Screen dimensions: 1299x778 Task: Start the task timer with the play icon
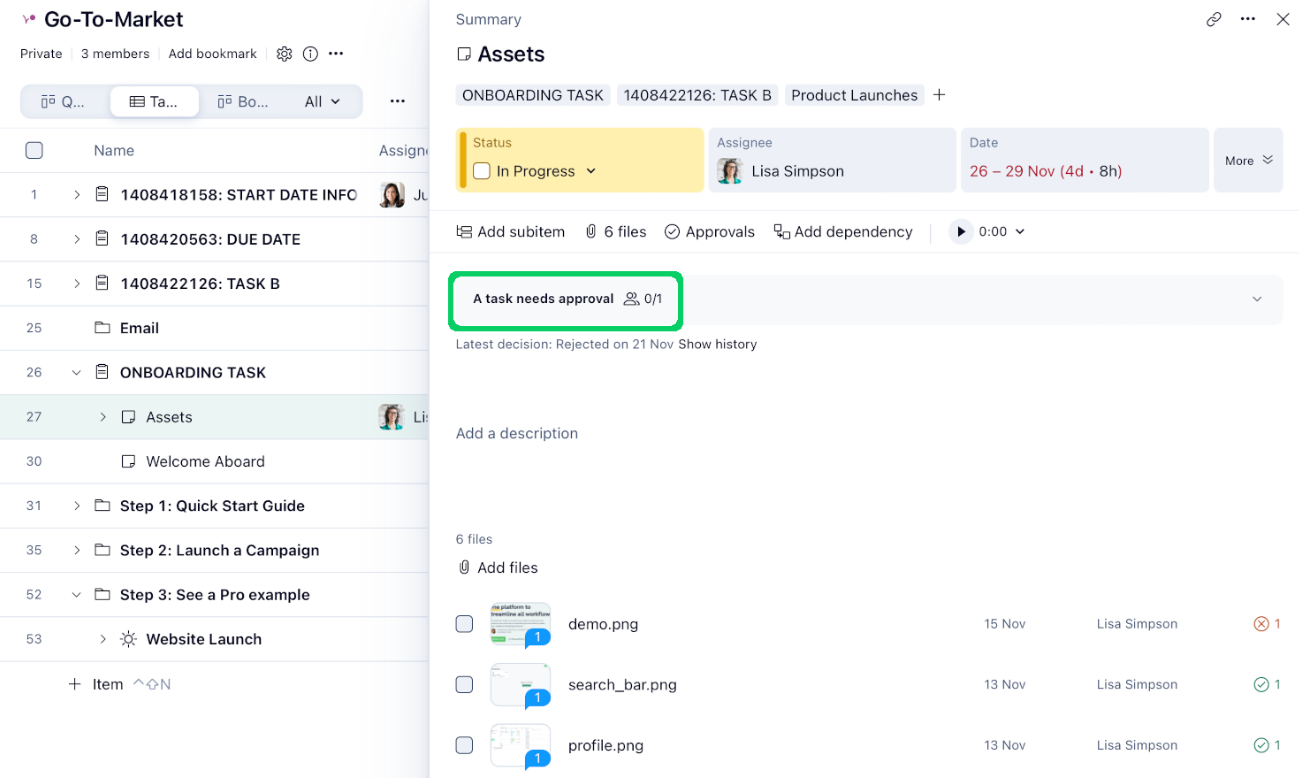pos(960,231)
